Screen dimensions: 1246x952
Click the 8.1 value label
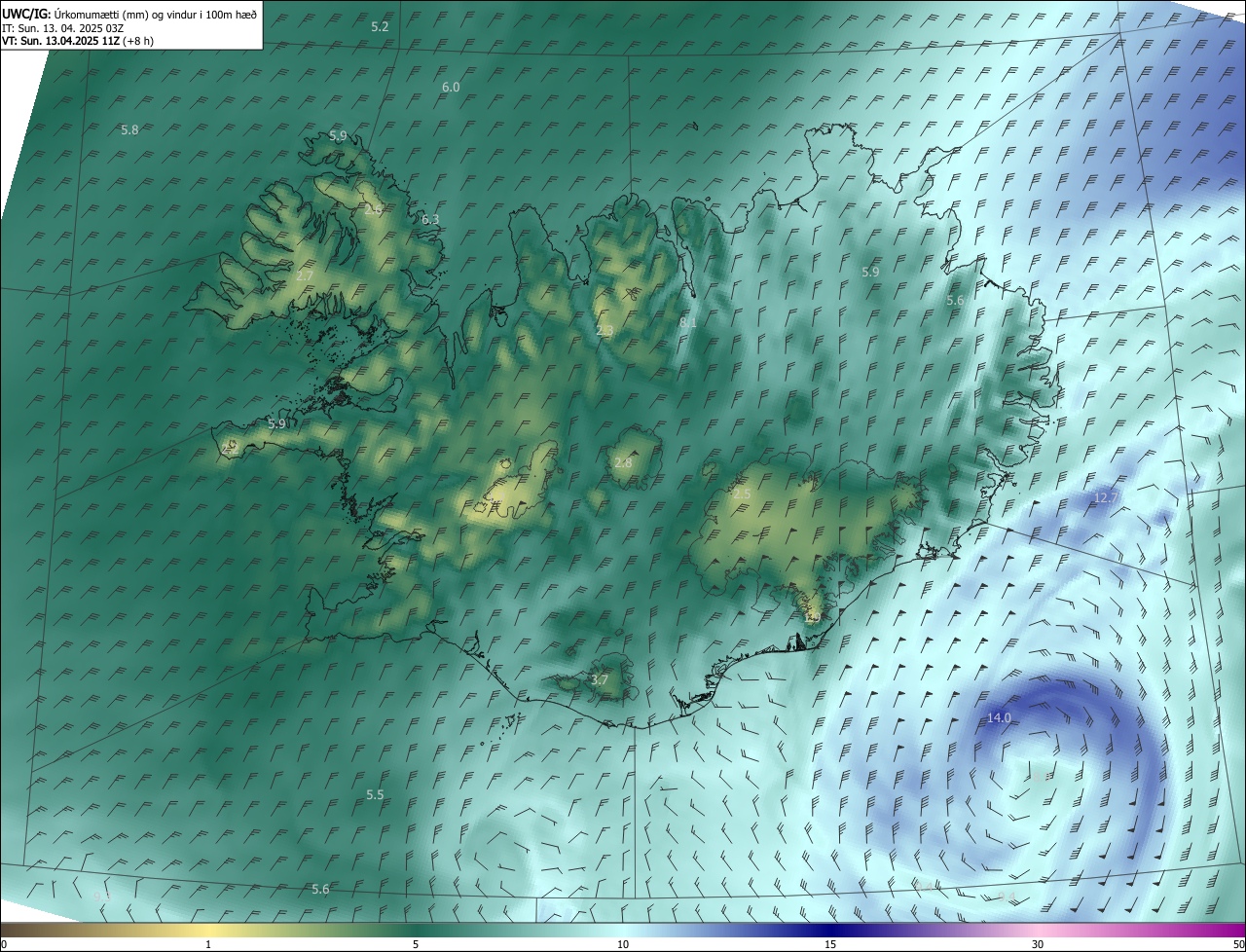click(688, 322)
